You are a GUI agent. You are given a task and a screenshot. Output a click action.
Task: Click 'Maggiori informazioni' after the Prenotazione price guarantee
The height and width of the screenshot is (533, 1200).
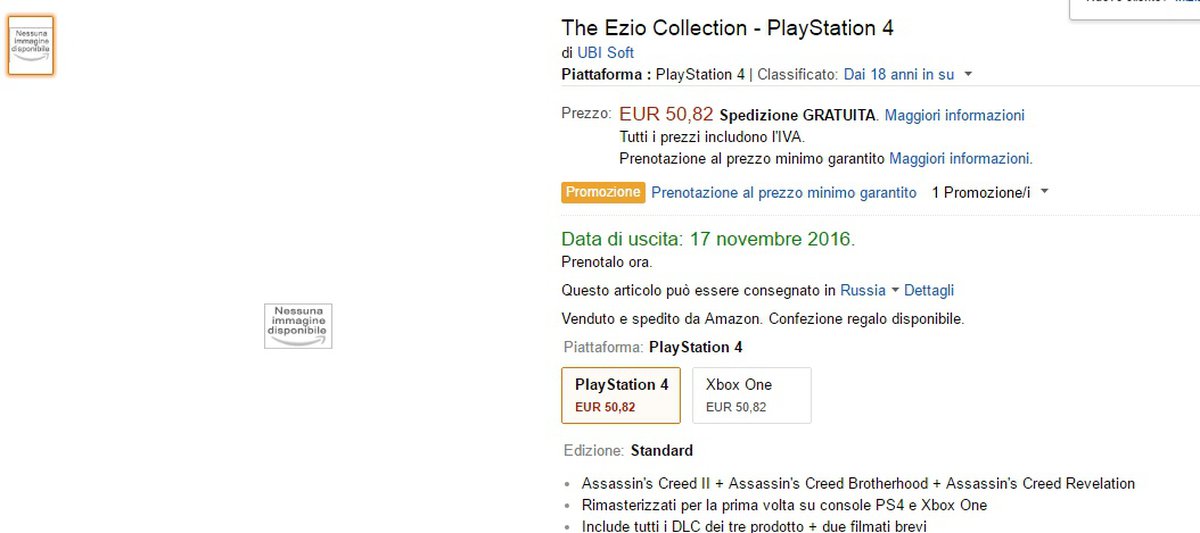pyautogui.click(x=960, y=158)
